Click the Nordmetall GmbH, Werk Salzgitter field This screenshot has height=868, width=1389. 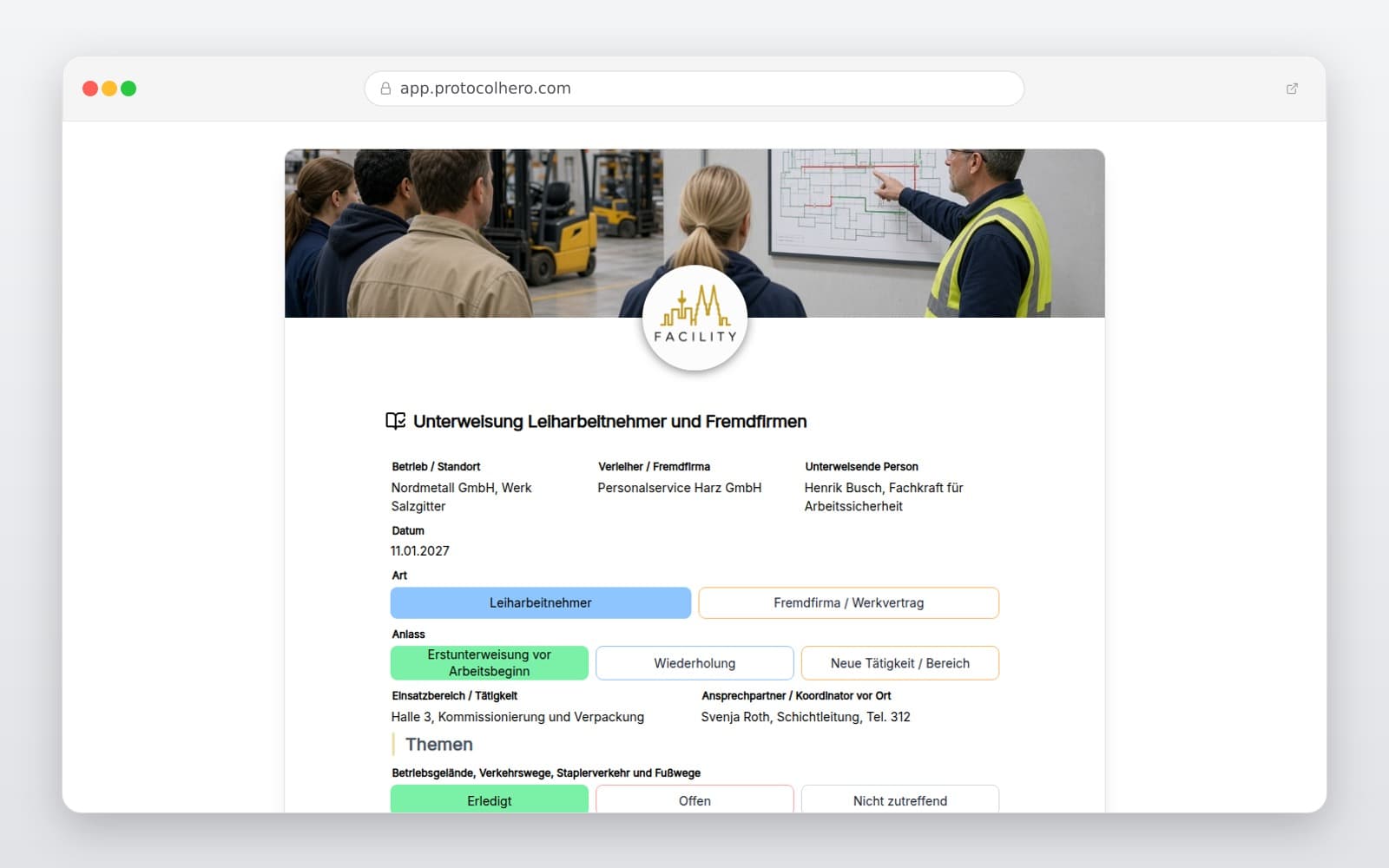click(x=461, y=497)
